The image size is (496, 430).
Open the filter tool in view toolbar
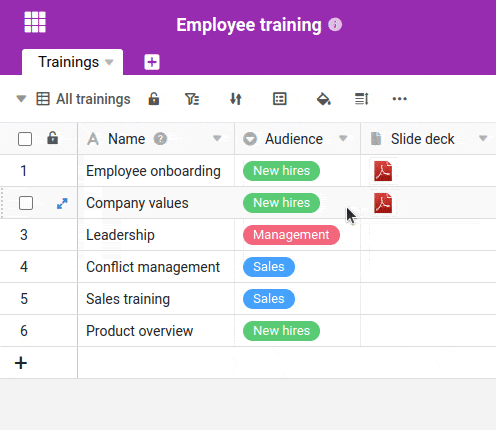[192, 99]
